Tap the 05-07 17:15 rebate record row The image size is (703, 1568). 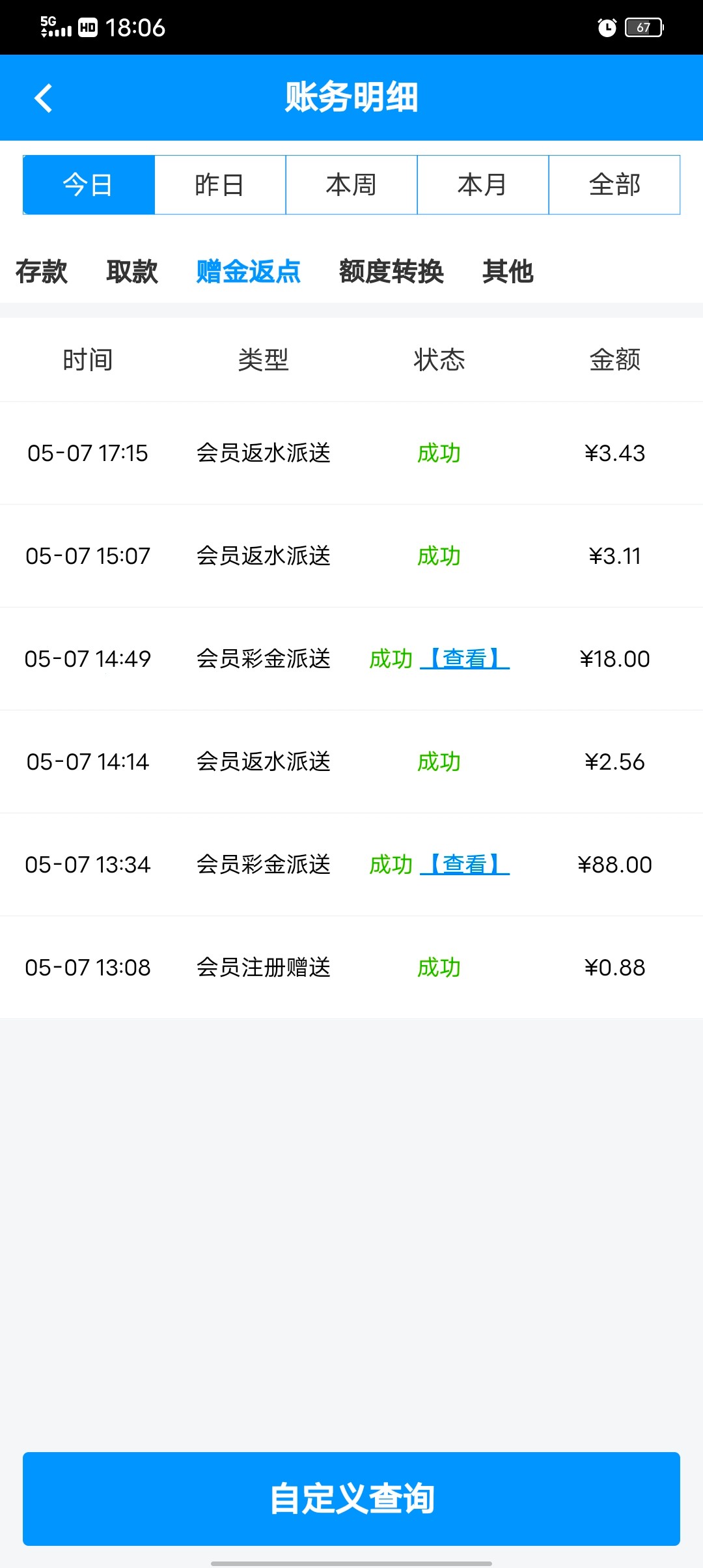[351, 453]
